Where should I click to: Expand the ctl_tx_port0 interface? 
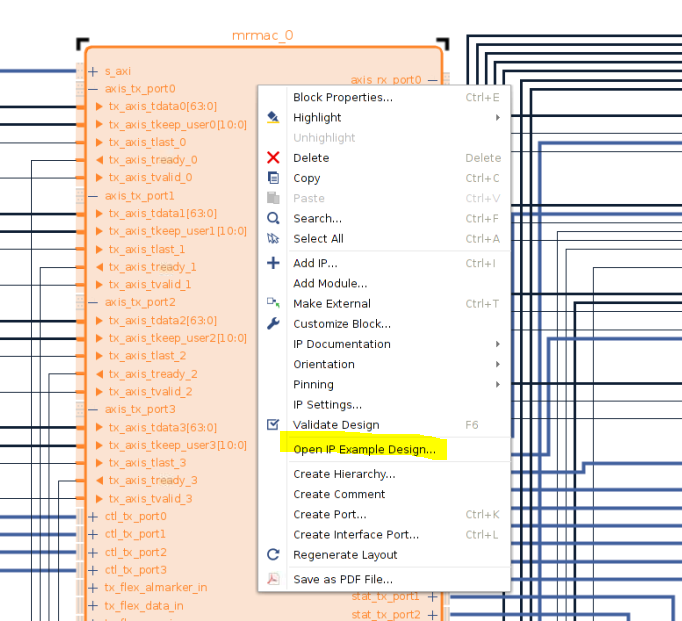(x=94, y=516)
